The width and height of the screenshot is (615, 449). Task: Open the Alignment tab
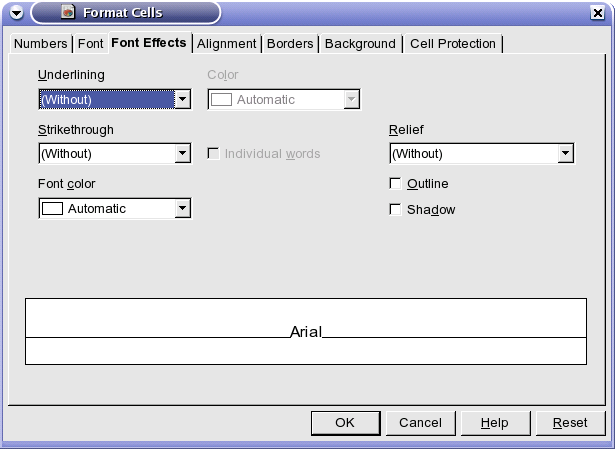pos(226,44)
